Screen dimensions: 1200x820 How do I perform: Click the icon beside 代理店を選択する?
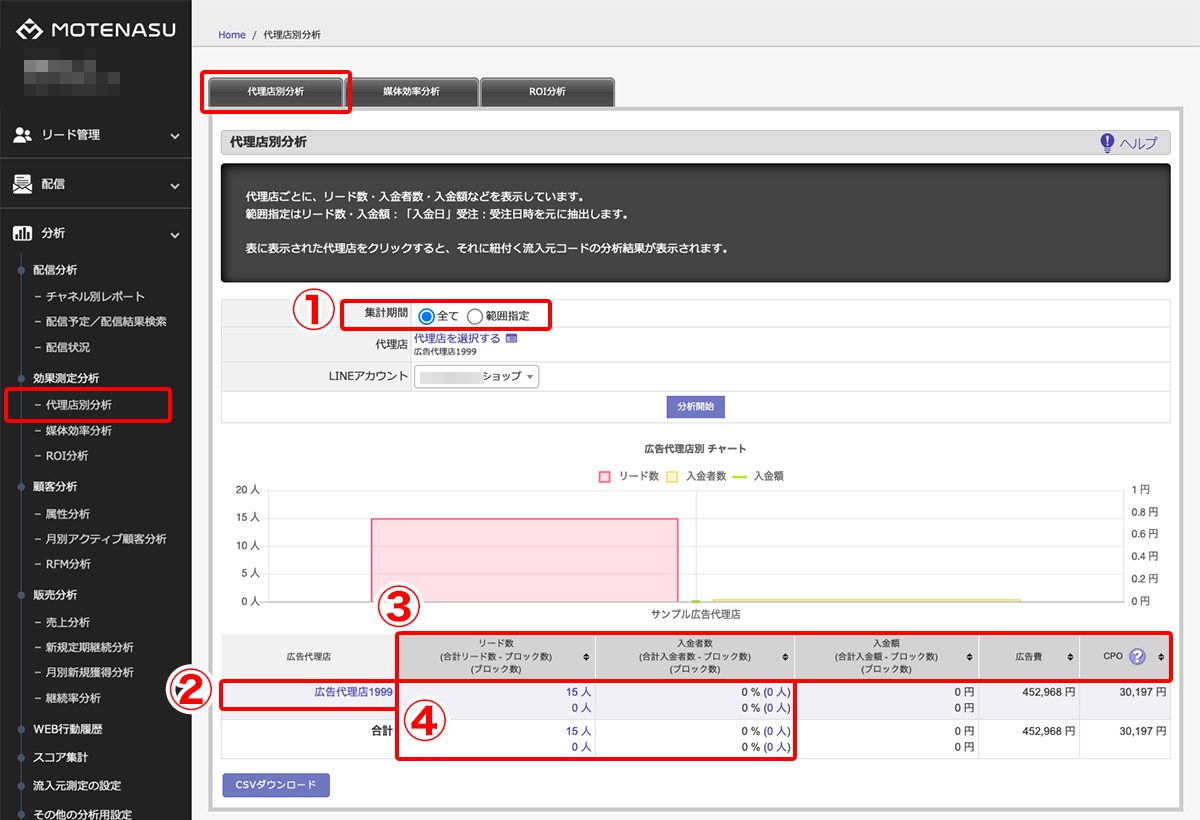tap(512, 339)
